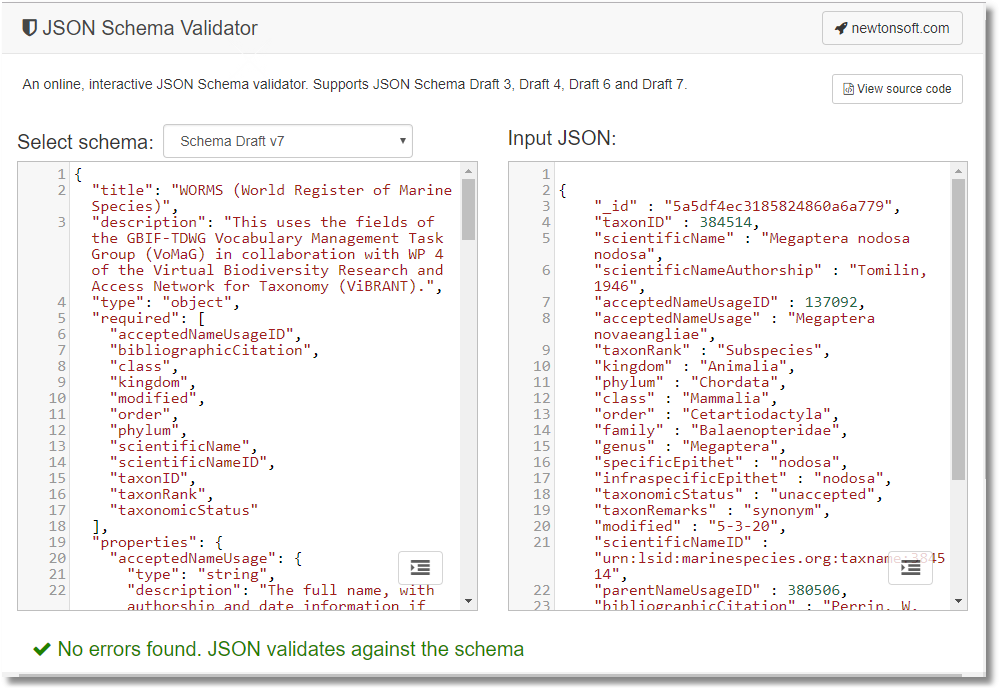Select Schema Draft v7 from the combo box
This screenshot has height=691, width=1000.
[288, 141]
